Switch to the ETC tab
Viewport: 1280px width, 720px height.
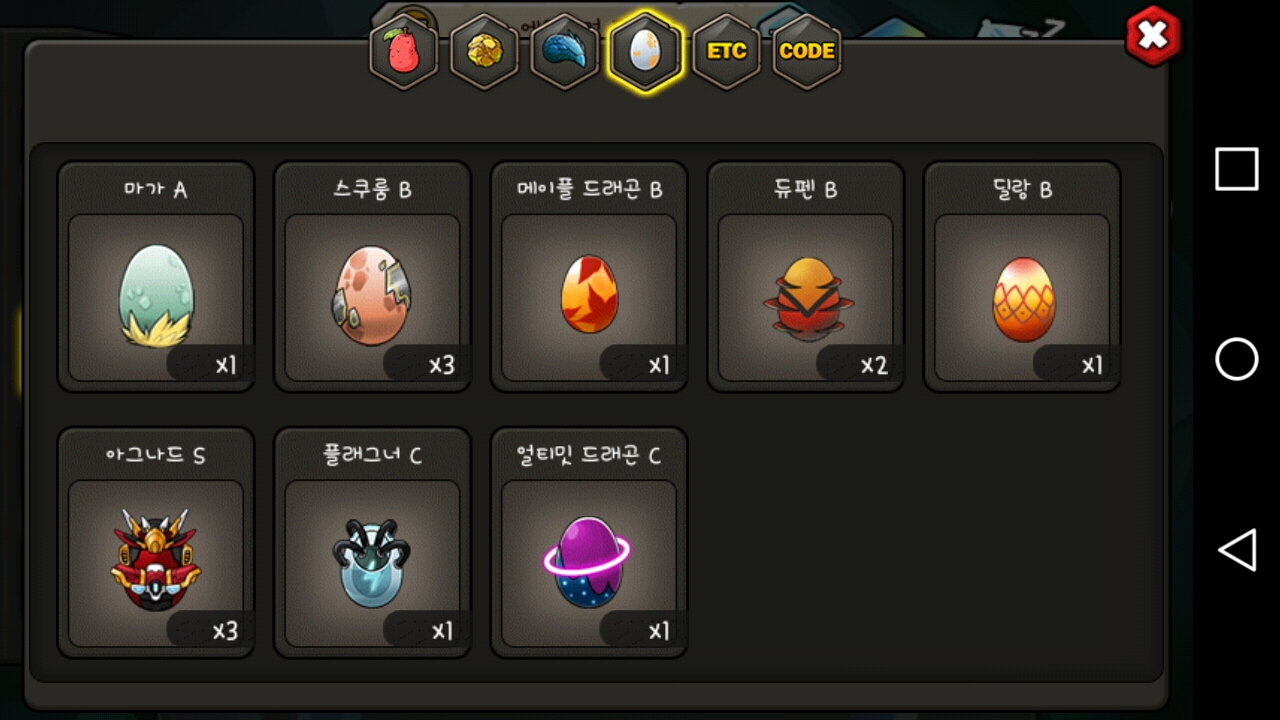[727, 51]
